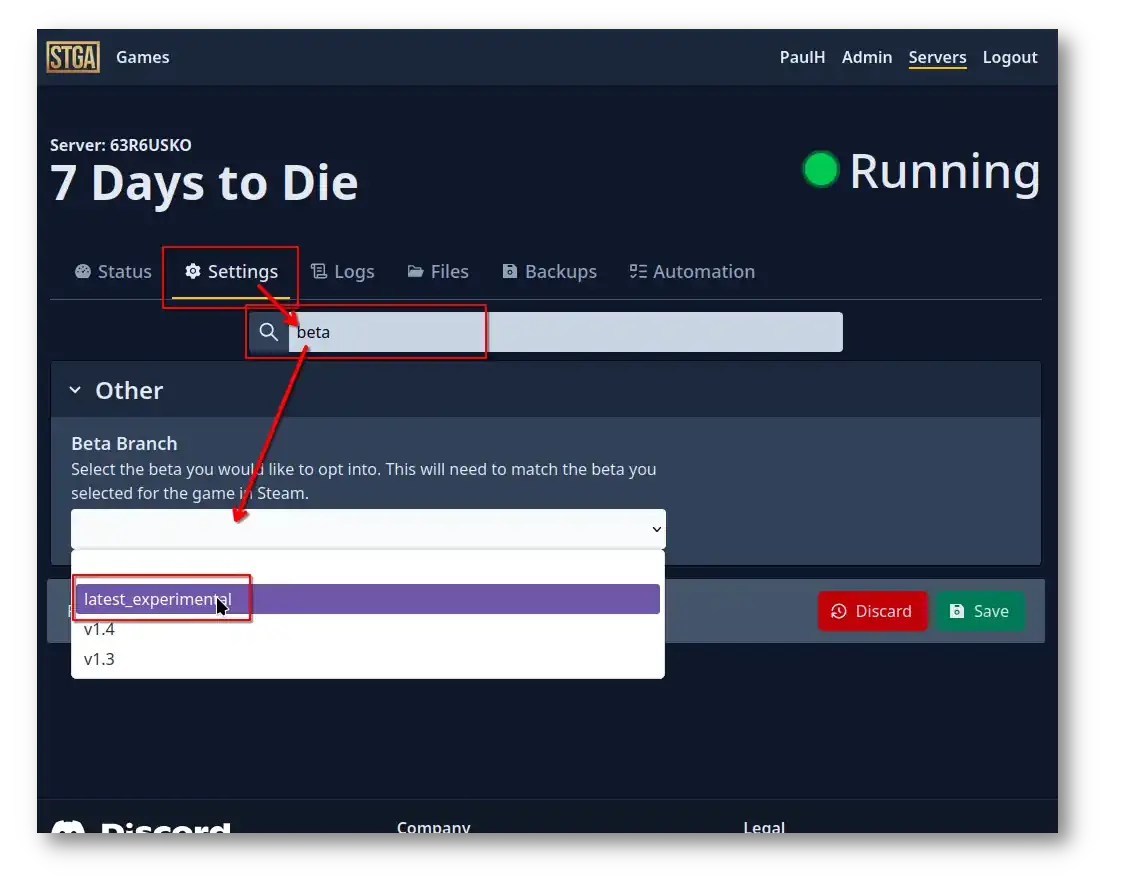Switch to the Files tab
The width and height of the screenshot is (1129, 884).
pos(438,271)
